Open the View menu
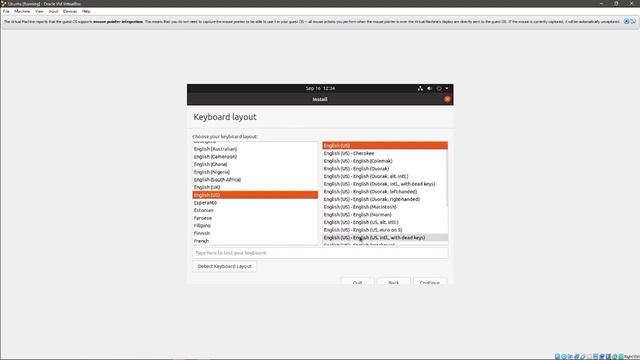The width and height of the screenshot is (640, 360). [x=39, y=11]
